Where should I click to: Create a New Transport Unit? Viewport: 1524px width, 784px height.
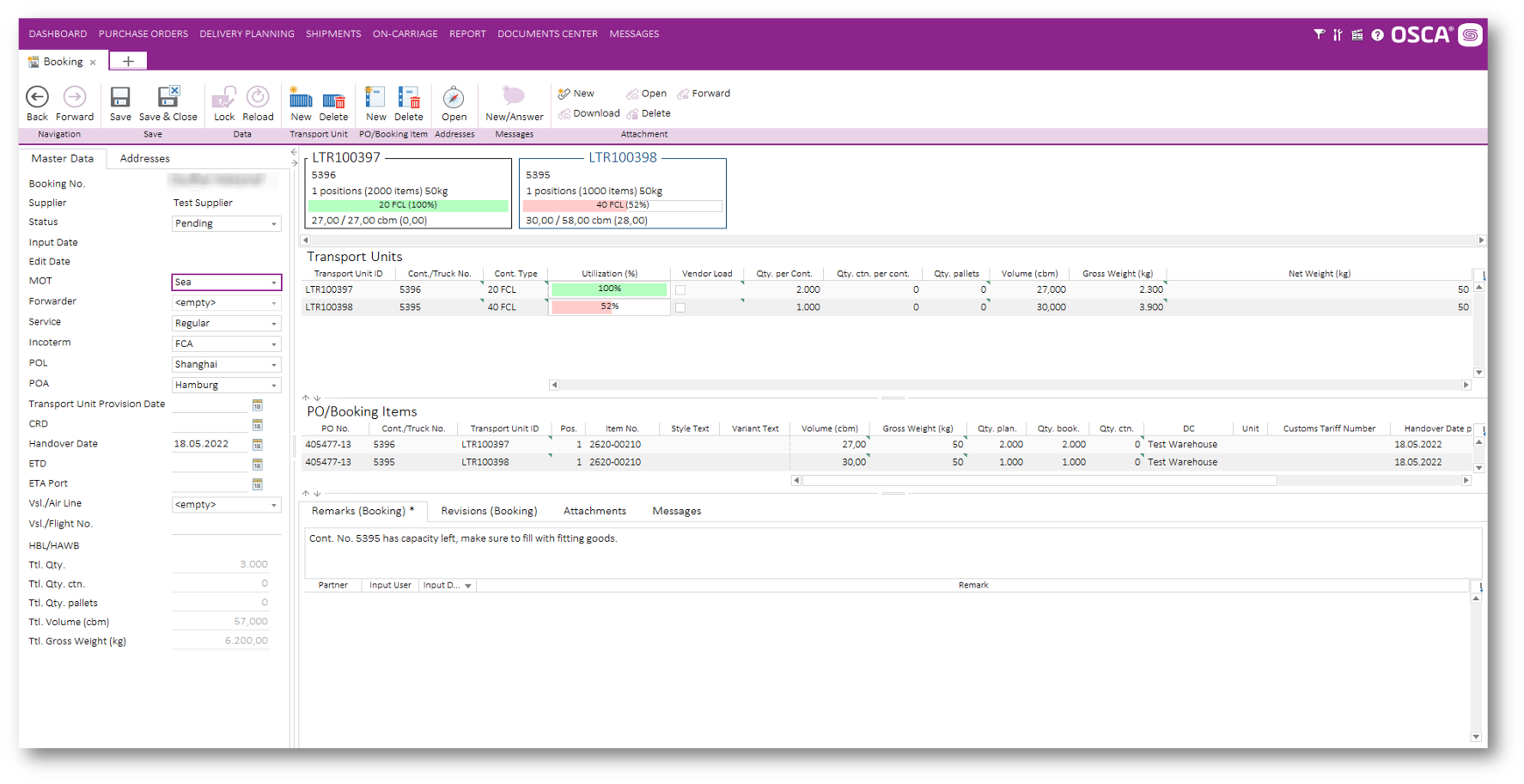[301, 101]
